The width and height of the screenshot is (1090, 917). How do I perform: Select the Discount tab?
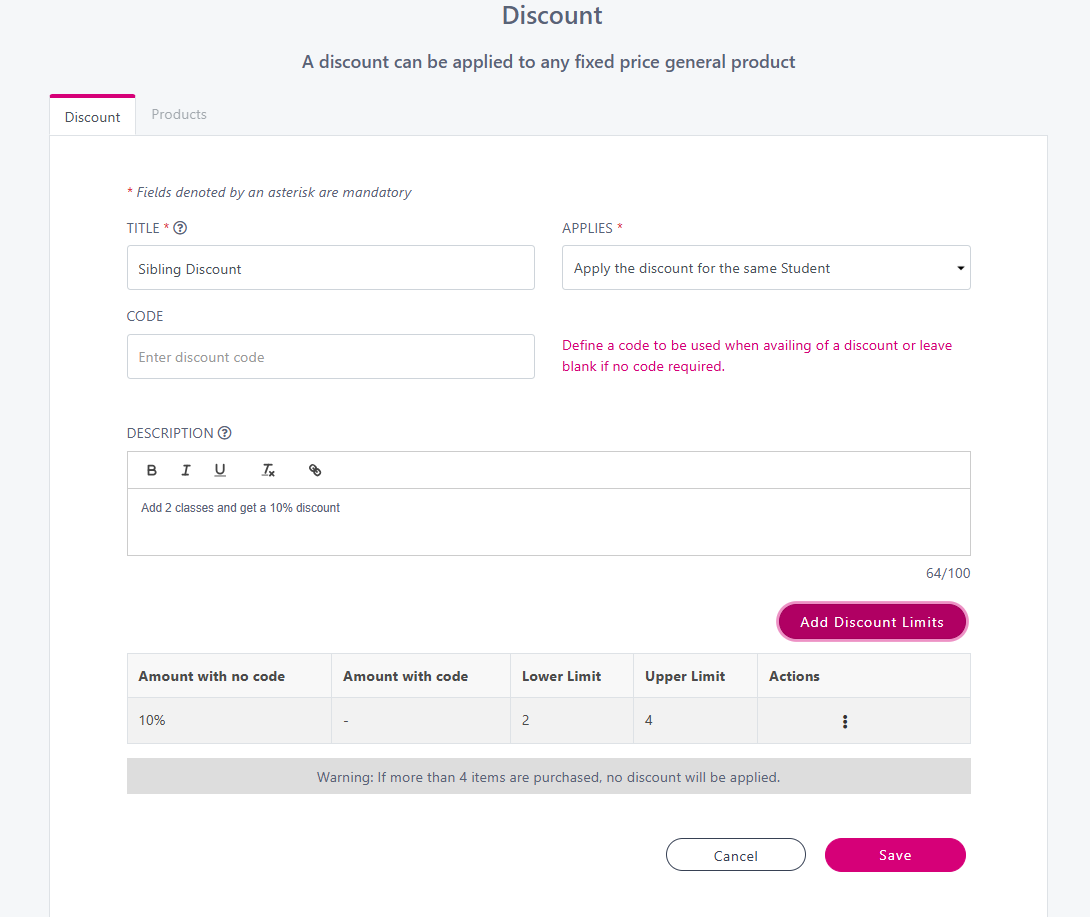(x=92, y=117)
